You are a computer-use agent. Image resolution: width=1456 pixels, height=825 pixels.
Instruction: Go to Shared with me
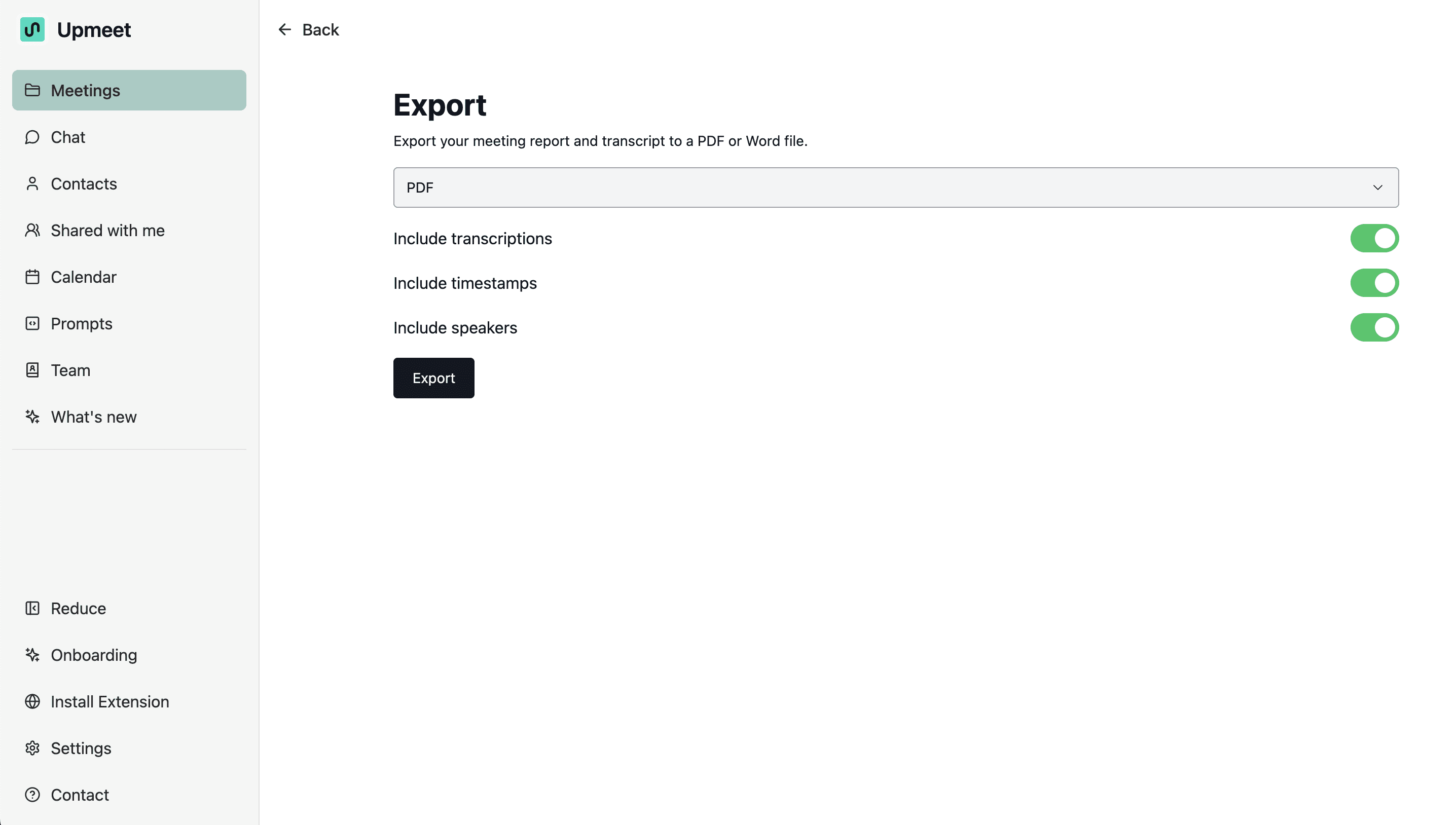(x=107, y=231)
